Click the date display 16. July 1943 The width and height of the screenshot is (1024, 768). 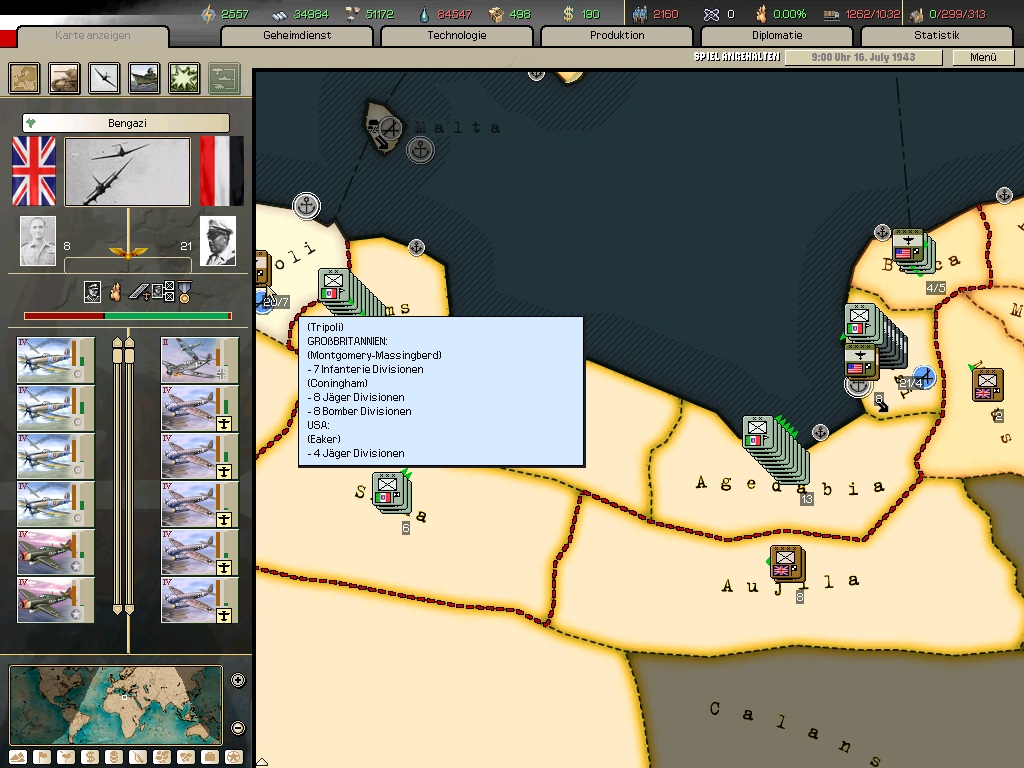pos(863,57)
